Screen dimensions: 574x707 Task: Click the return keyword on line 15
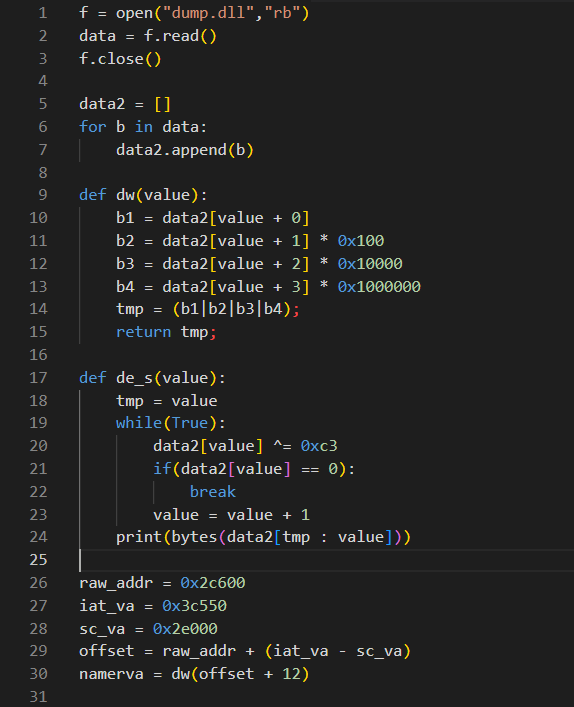[x=143, y=332]
